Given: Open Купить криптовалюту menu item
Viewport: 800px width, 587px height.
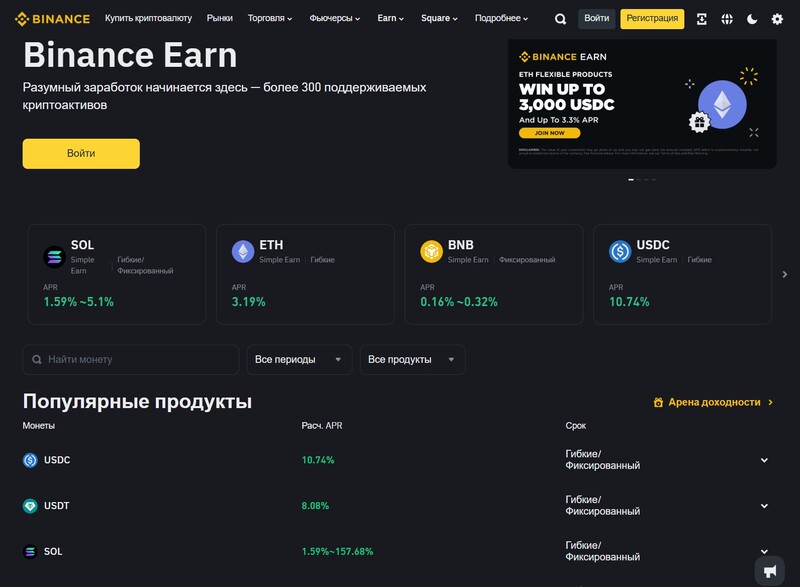Looking at the screenshot, I should pyautogui.click(x=148, y=18).
